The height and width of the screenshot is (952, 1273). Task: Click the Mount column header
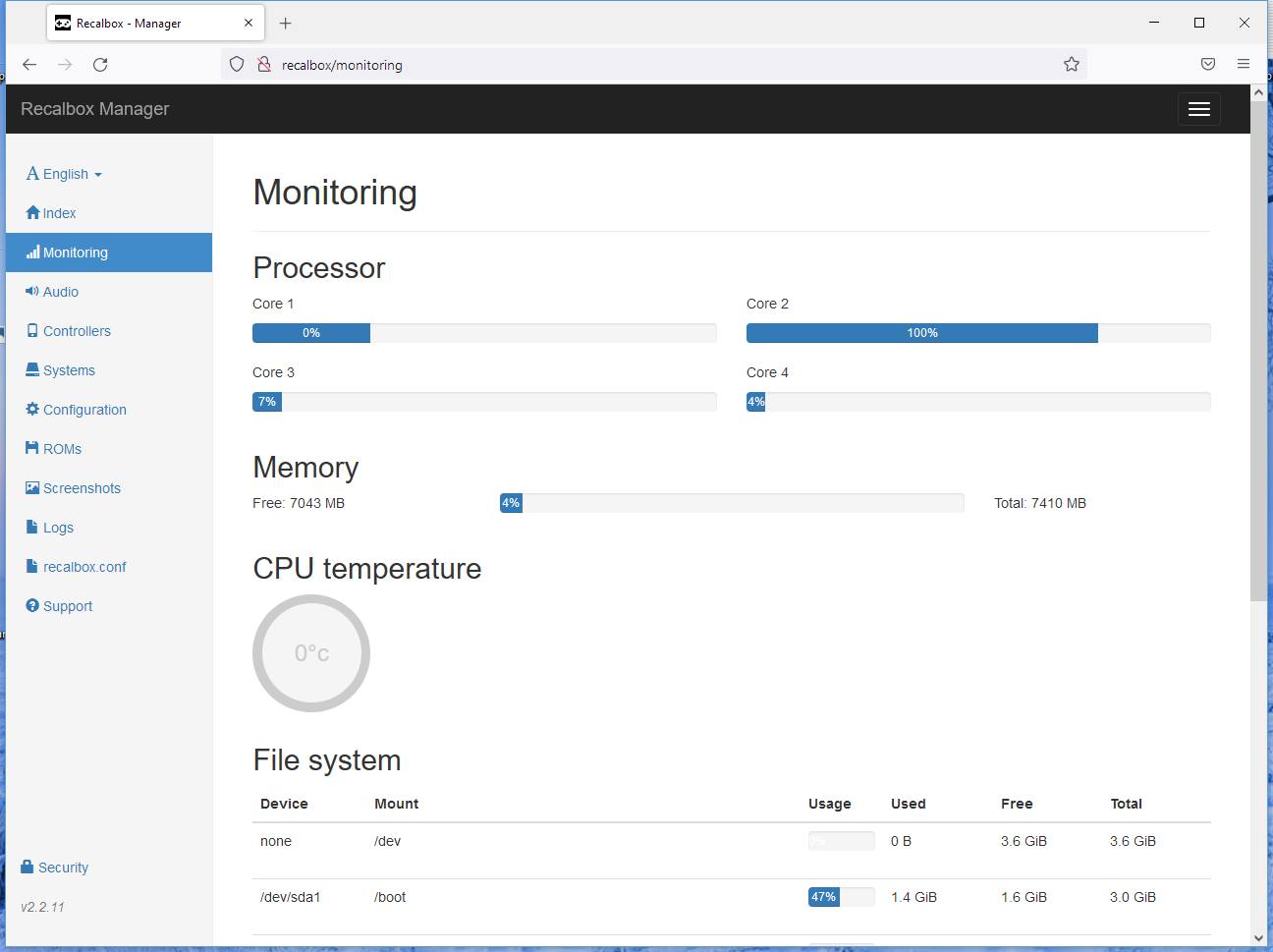coord(397,804)
